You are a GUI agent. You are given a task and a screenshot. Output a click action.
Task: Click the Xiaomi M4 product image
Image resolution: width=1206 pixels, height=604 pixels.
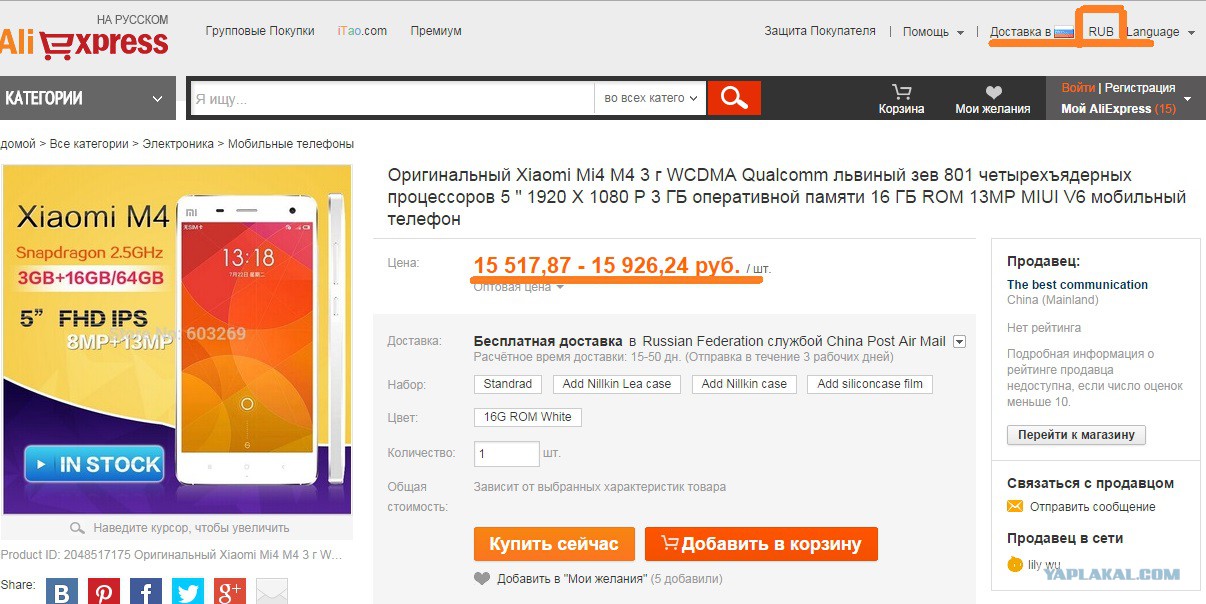176,339
